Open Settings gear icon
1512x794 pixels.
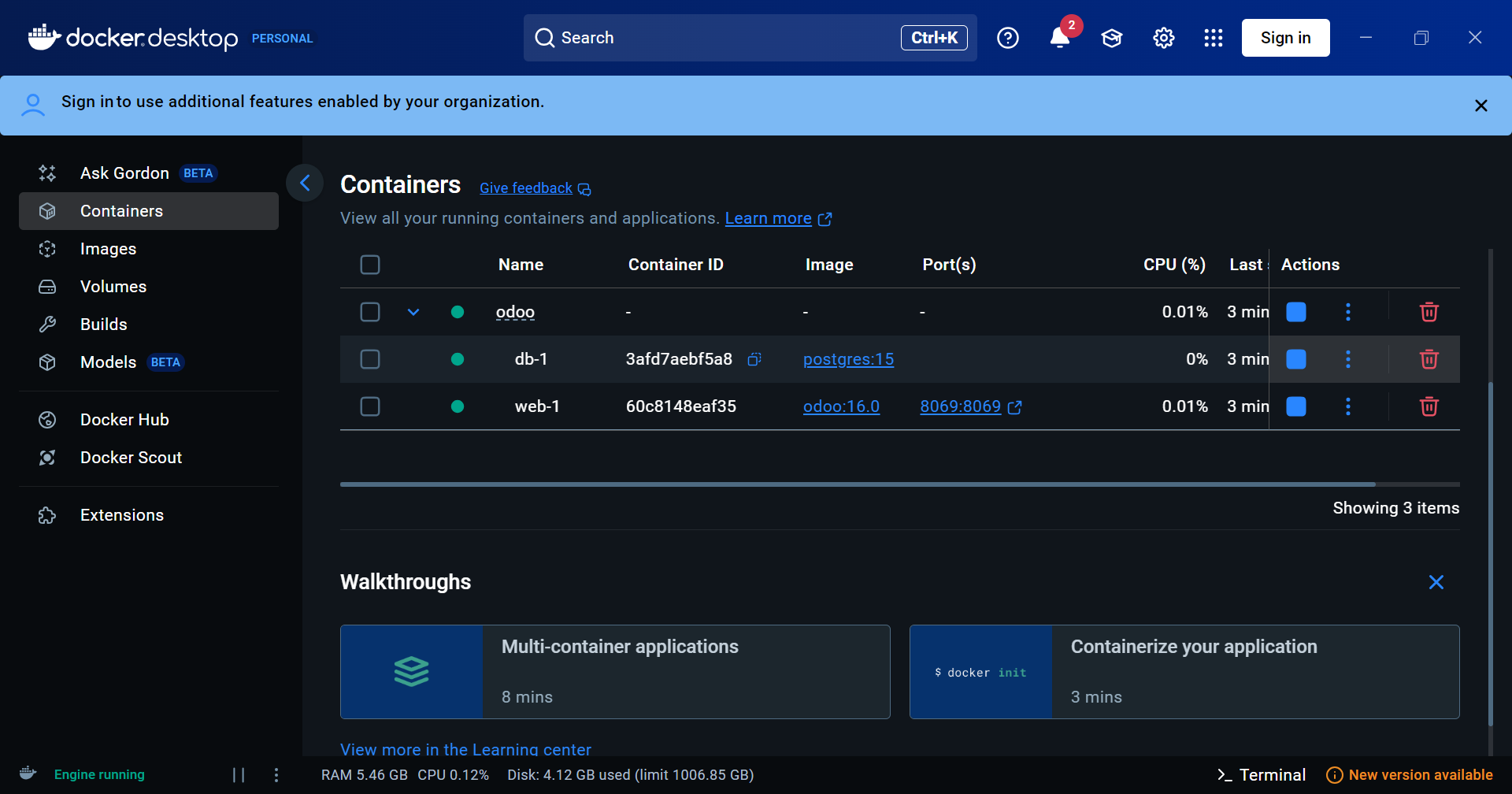click(1164, 38)
